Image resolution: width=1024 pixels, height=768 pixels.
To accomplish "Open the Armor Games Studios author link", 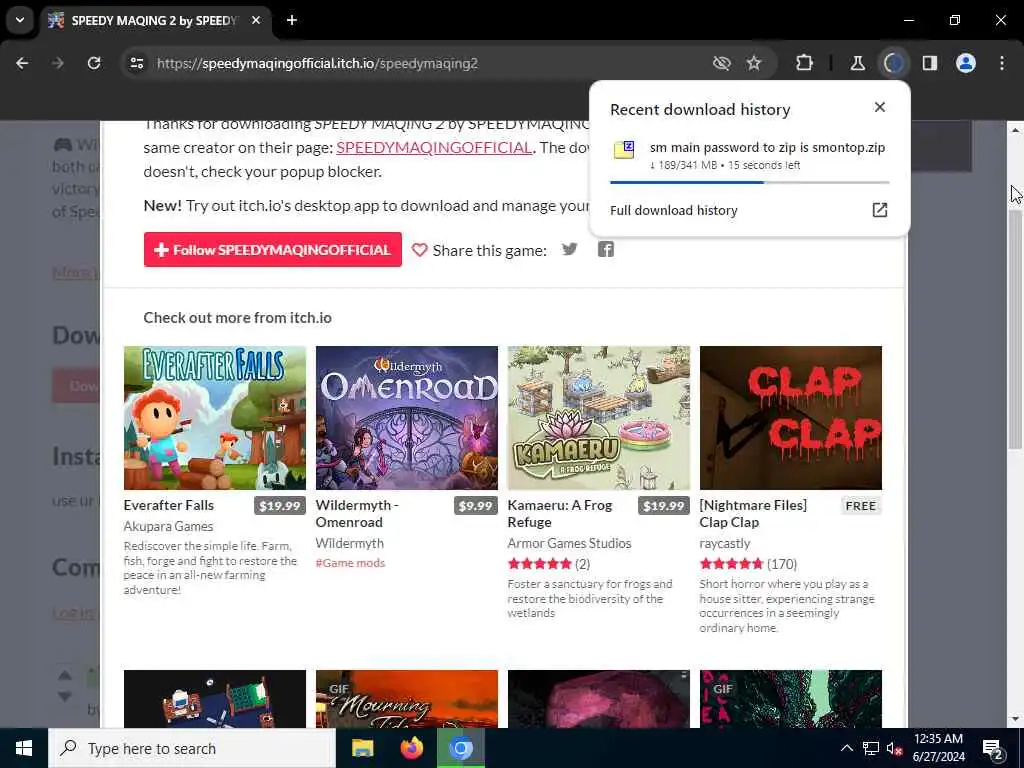I will [569, 543].
